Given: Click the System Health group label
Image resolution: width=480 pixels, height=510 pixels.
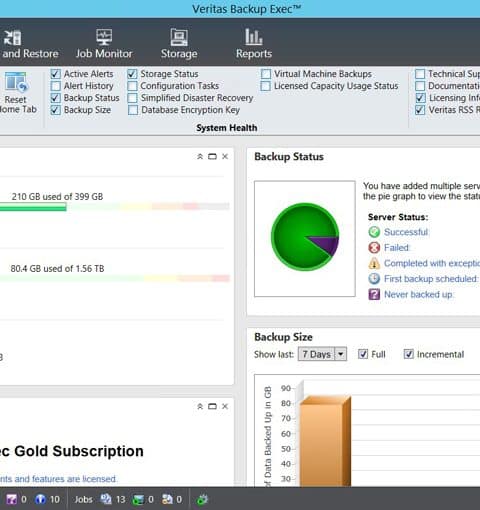Looking at the screenshot, I should pos(227,128).
